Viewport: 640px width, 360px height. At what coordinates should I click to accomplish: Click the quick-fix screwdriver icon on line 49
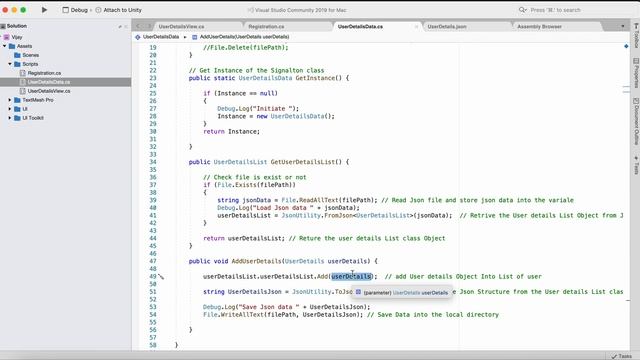(x=161, y=277)
